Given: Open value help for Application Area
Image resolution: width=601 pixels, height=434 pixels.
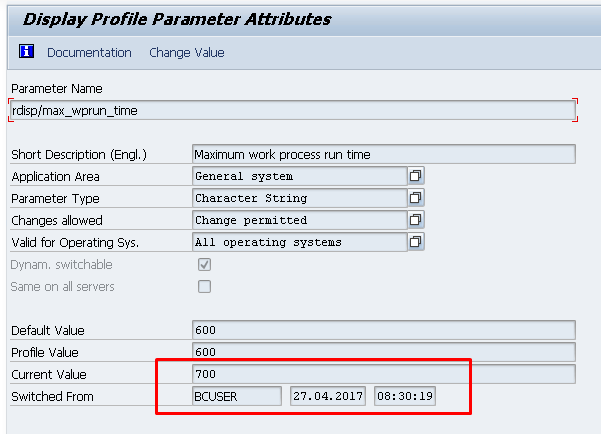Looking at the screenshot, I should tap(415, 176).
